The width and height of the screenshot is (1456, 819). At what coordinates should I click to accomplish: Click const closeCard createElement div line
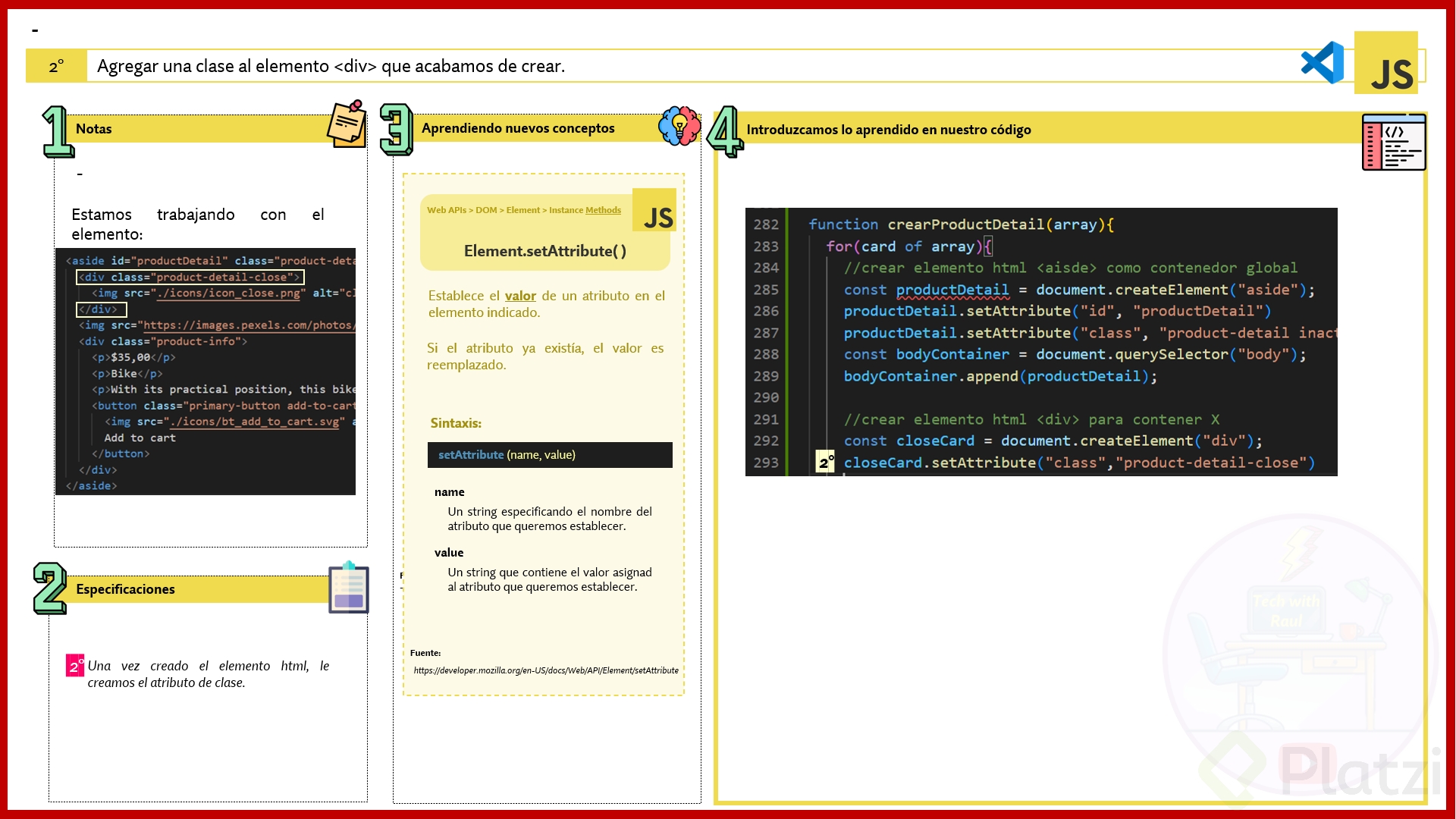1053,441
